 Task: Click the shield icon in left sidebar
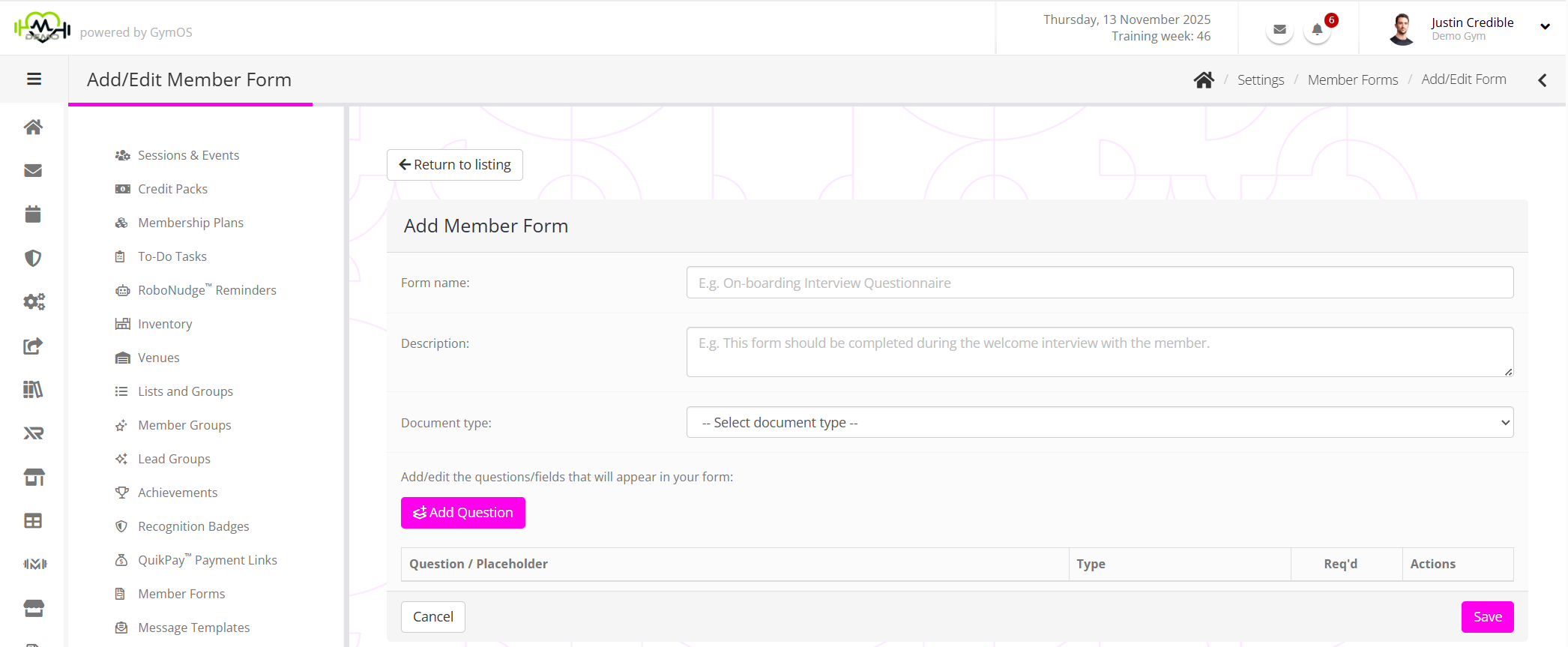[x=33, y=258]
